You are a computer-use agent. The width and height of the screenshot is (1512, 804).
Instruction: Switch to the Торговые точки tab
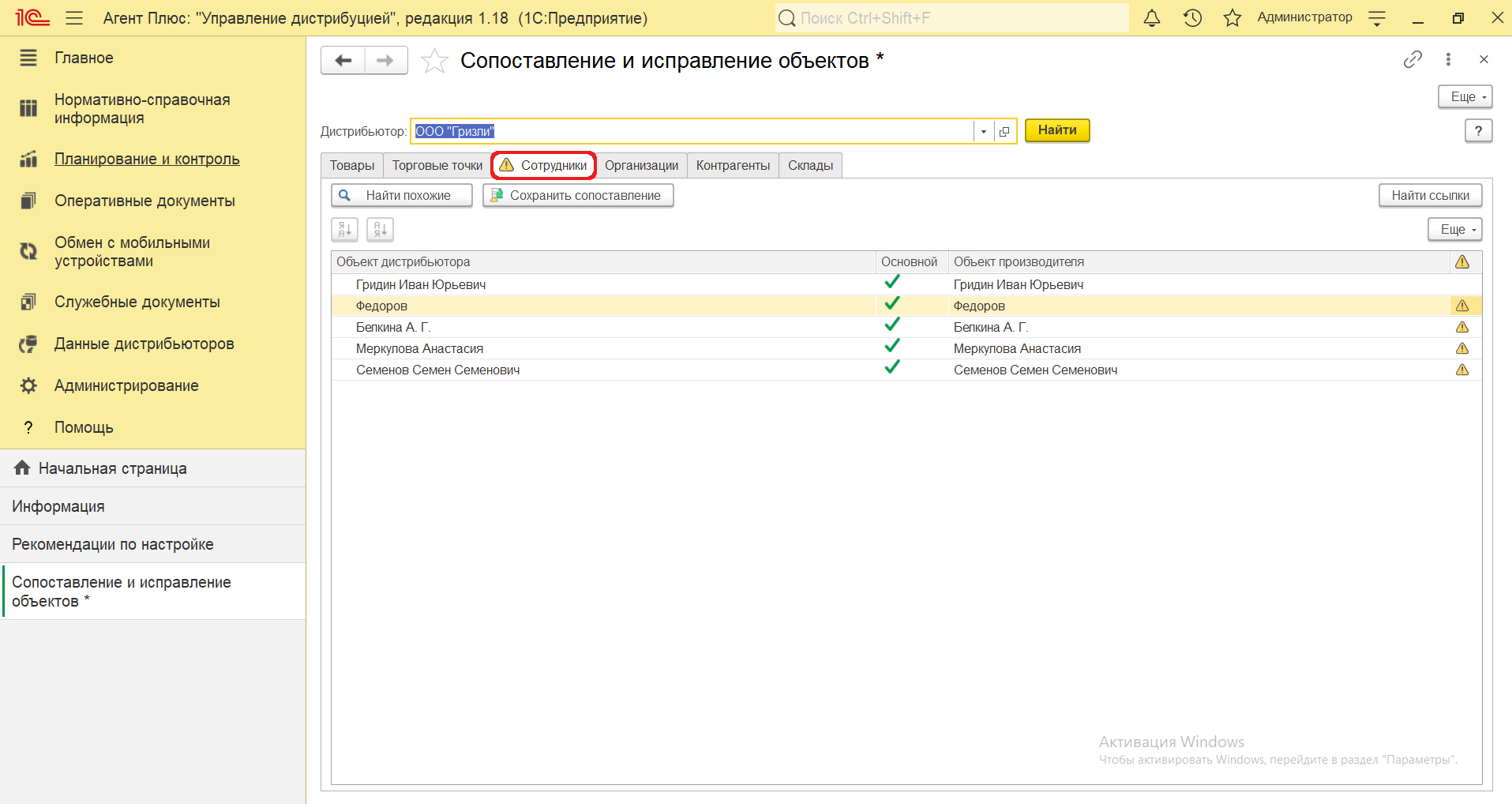pos(437,165)
